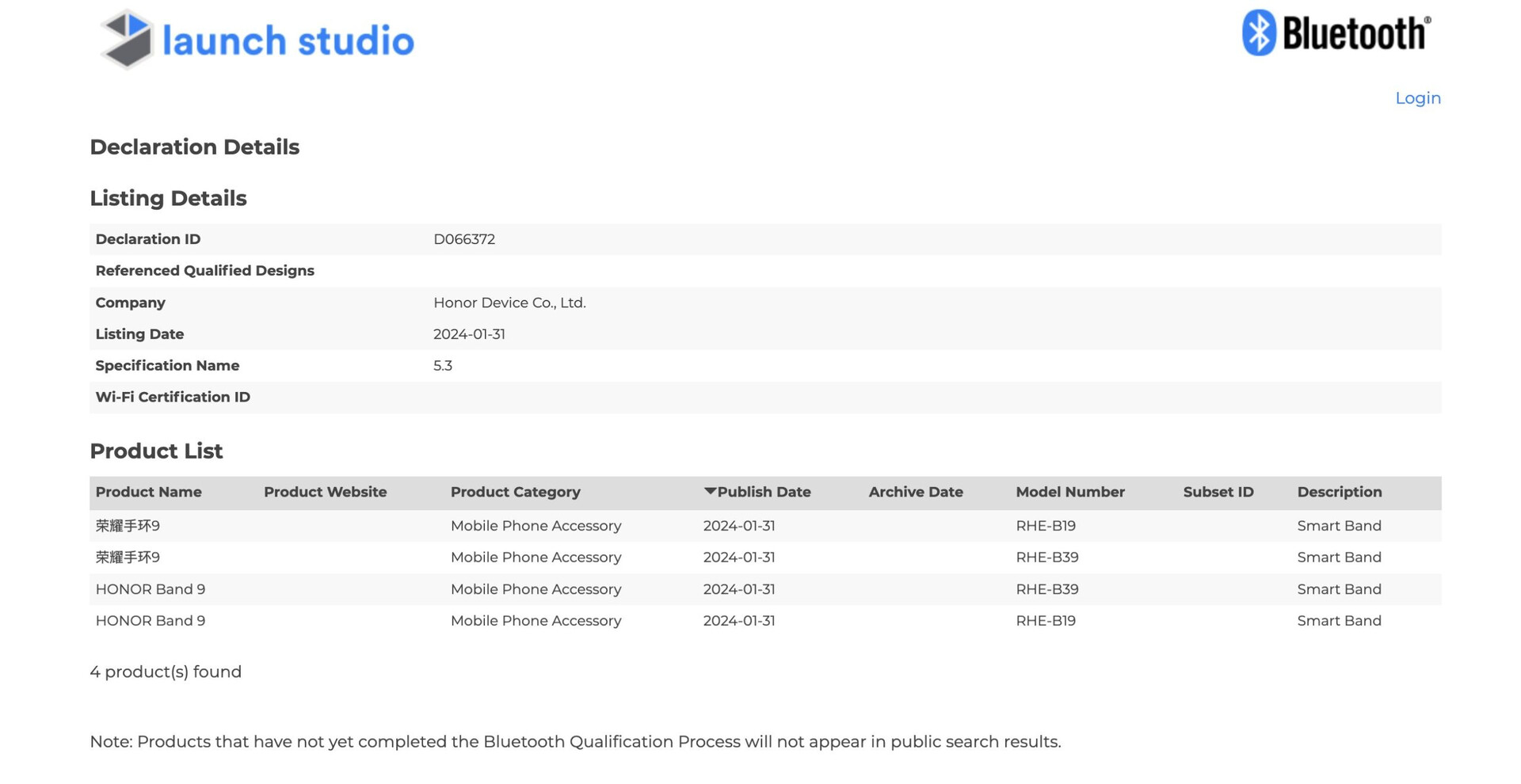Viewport: 1521px width, 784px height.
Task: Sort by Product Name column header
Action: point(148,493)
